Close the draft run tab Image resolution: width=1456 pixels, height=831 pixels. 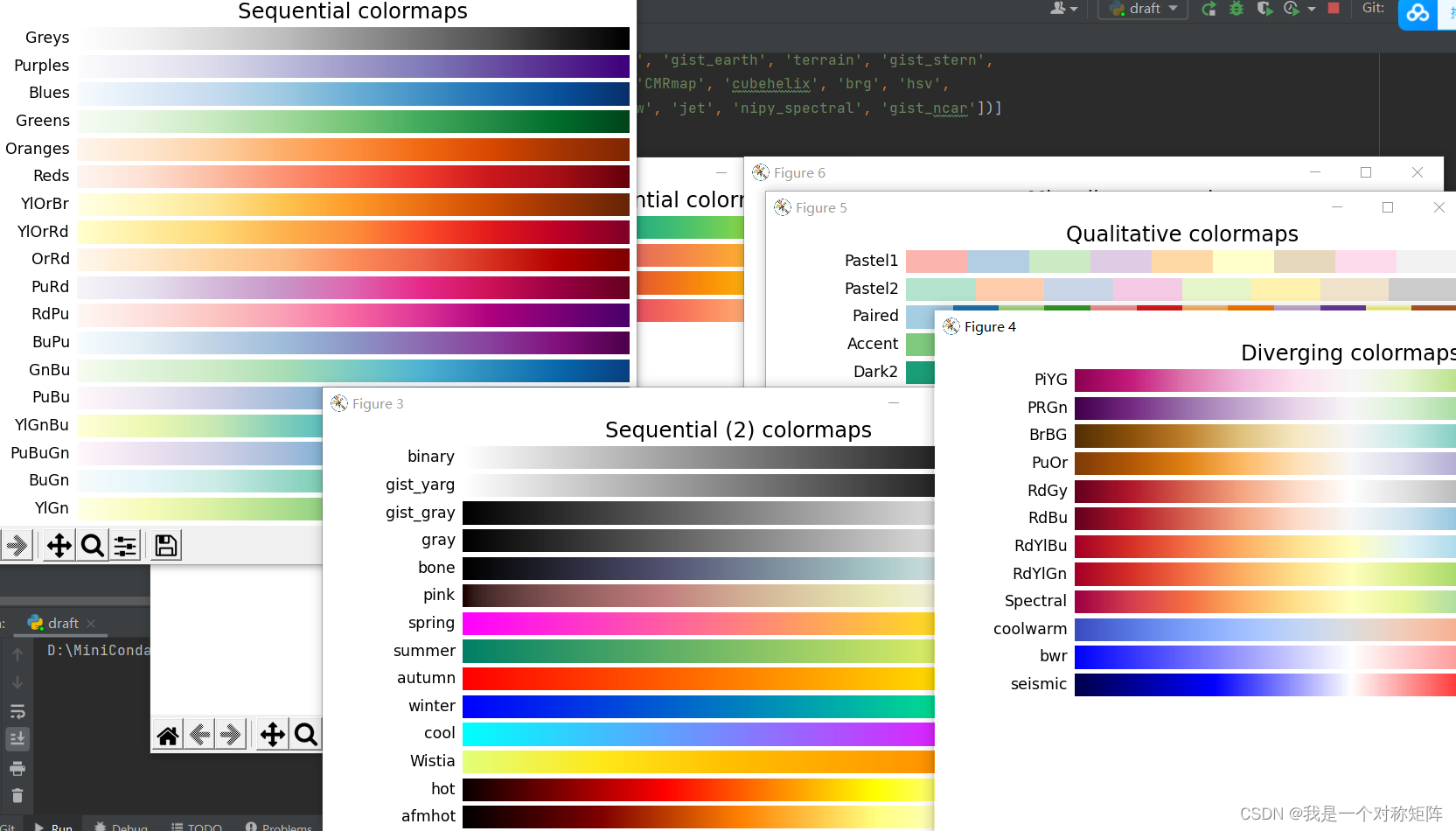point(91,624)
